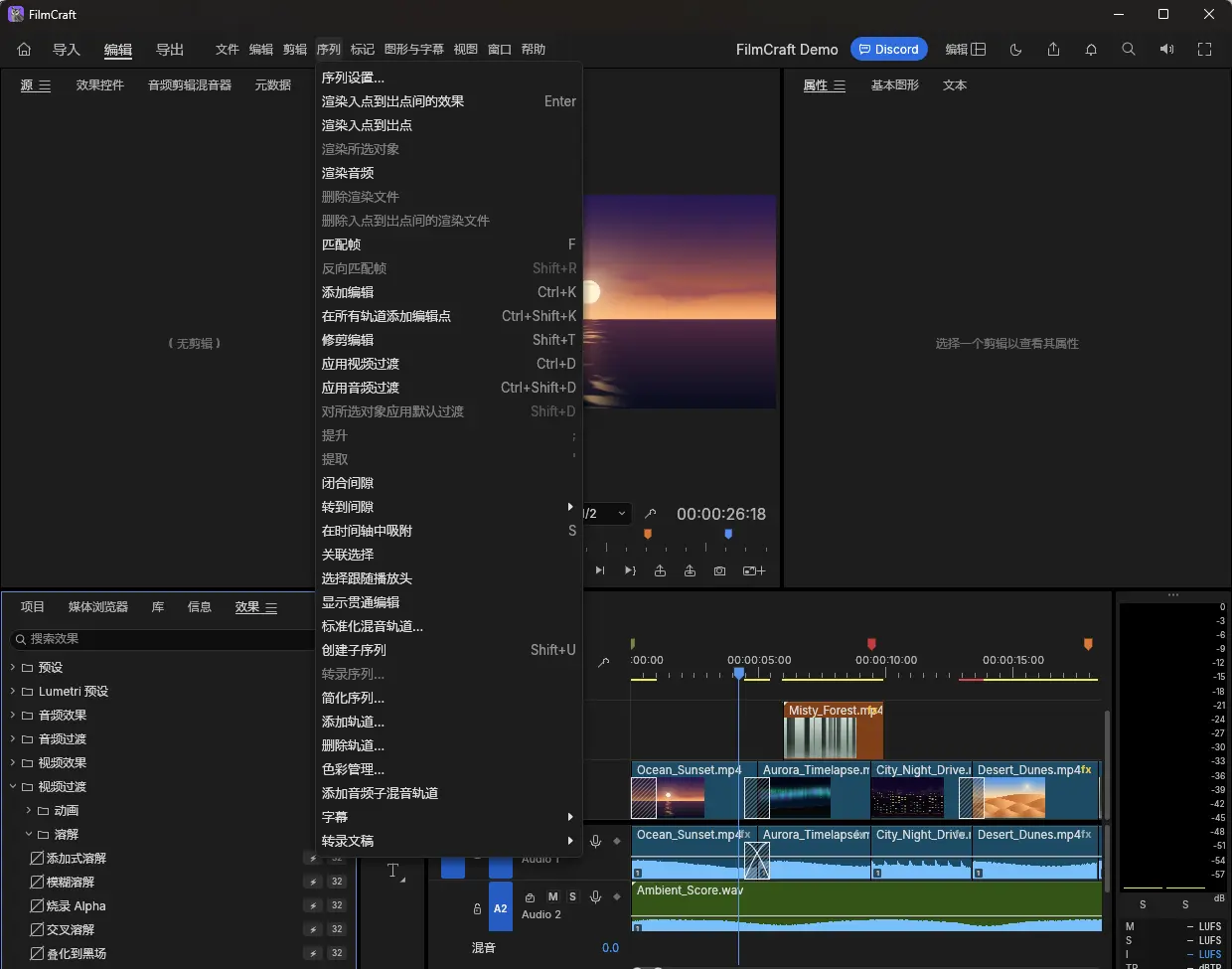The height and width of the screenshot is (969, 1232).
Task: Open the export share icon in top bar
Action: 1053,50
